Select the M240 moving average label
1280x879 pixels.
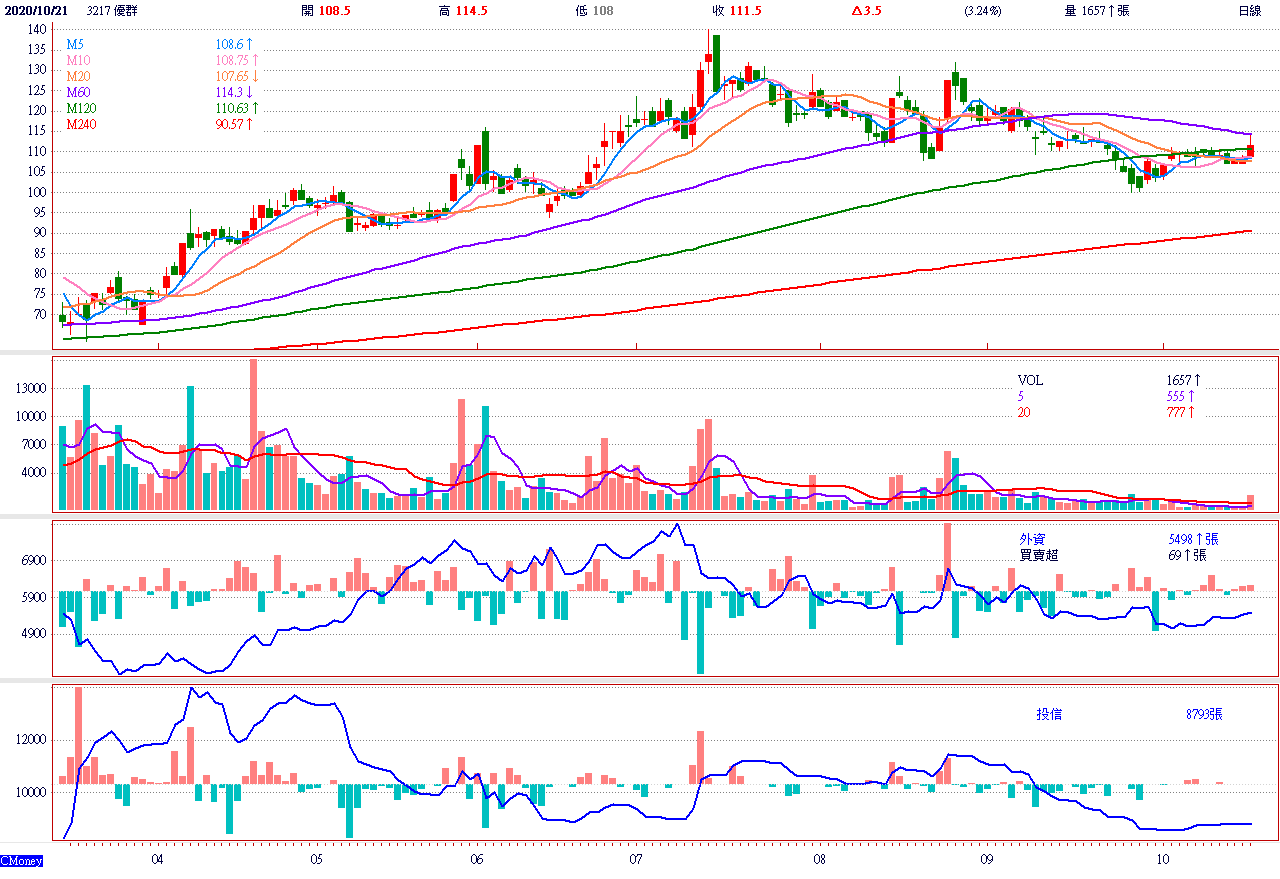[81, 124]
